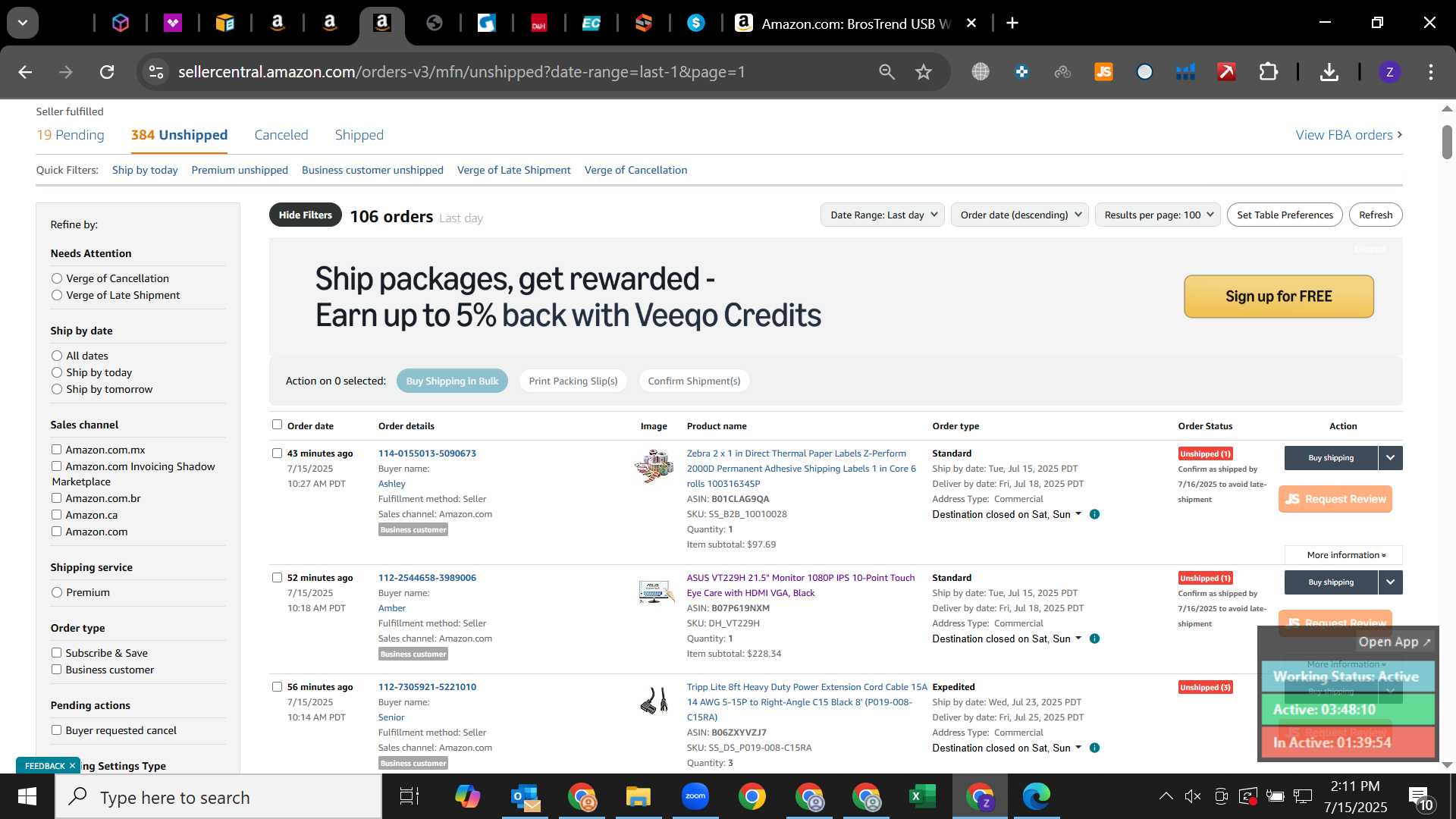Click Zebra thermal labels product thumbnail
Image resolution: width=1456 pixels, height=819 pixels.
pos(654,466)
